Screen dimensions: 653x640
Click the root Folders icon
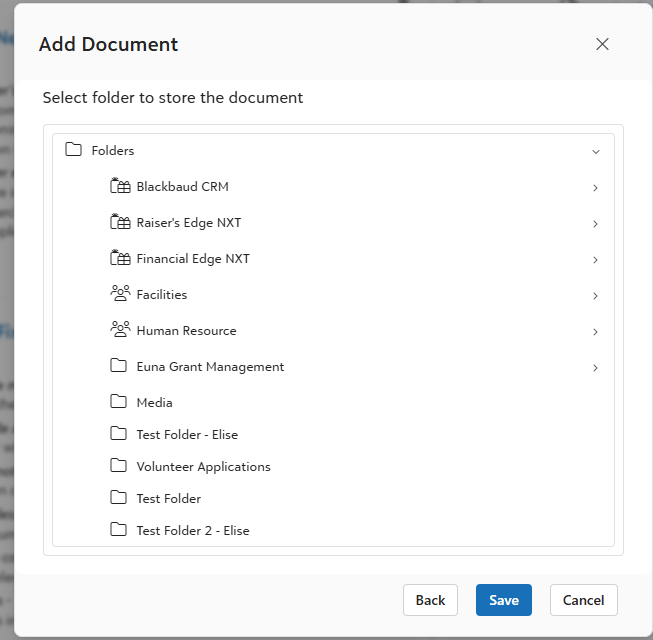pos(73,150)
